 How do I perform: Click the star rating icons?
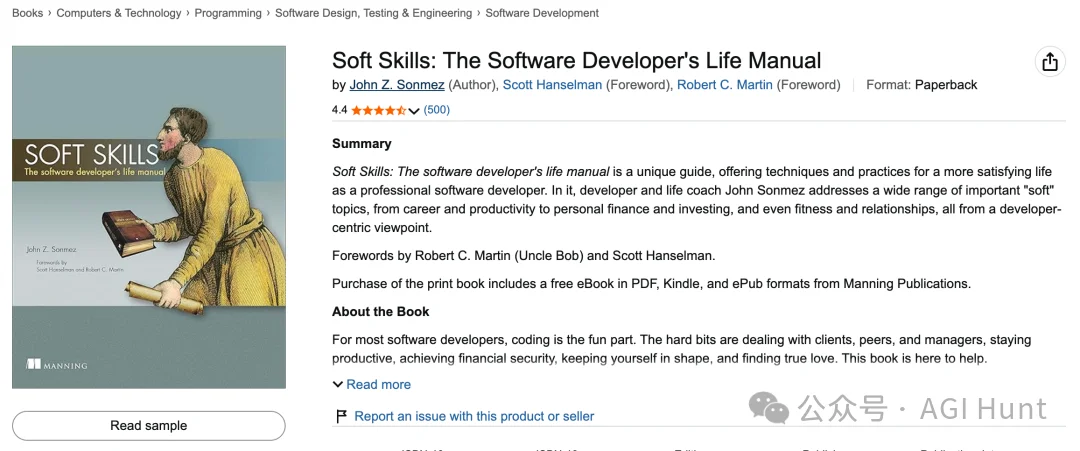point(378,110)
